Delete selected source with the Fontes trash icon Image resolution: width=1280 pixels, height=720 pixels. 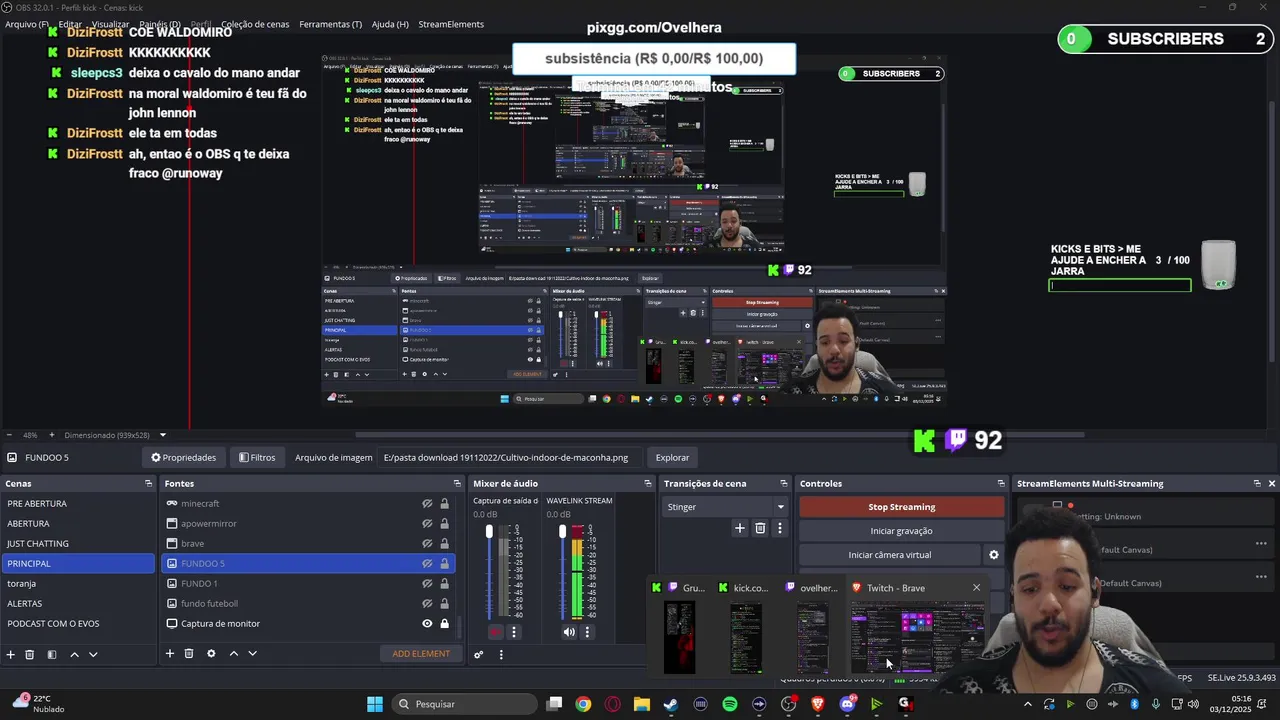point(189,654)
